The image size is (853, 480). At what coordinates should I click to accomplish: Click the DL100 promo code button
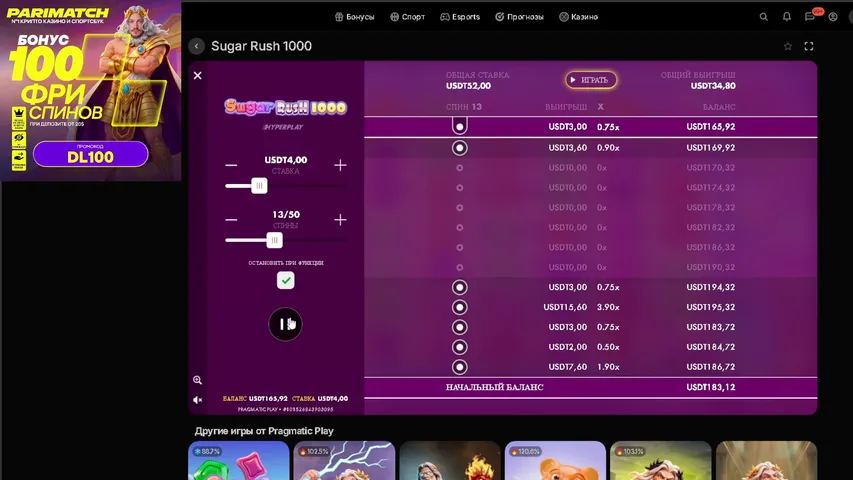coord(90,154)
